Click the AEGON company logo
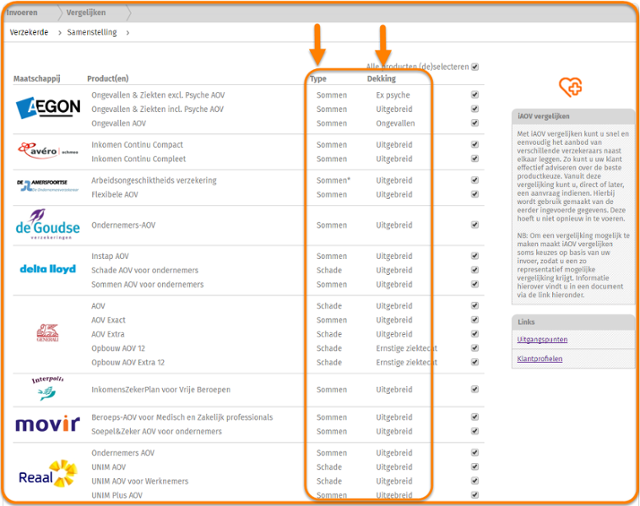Screen dimensions: 640x506 point(48,108)
